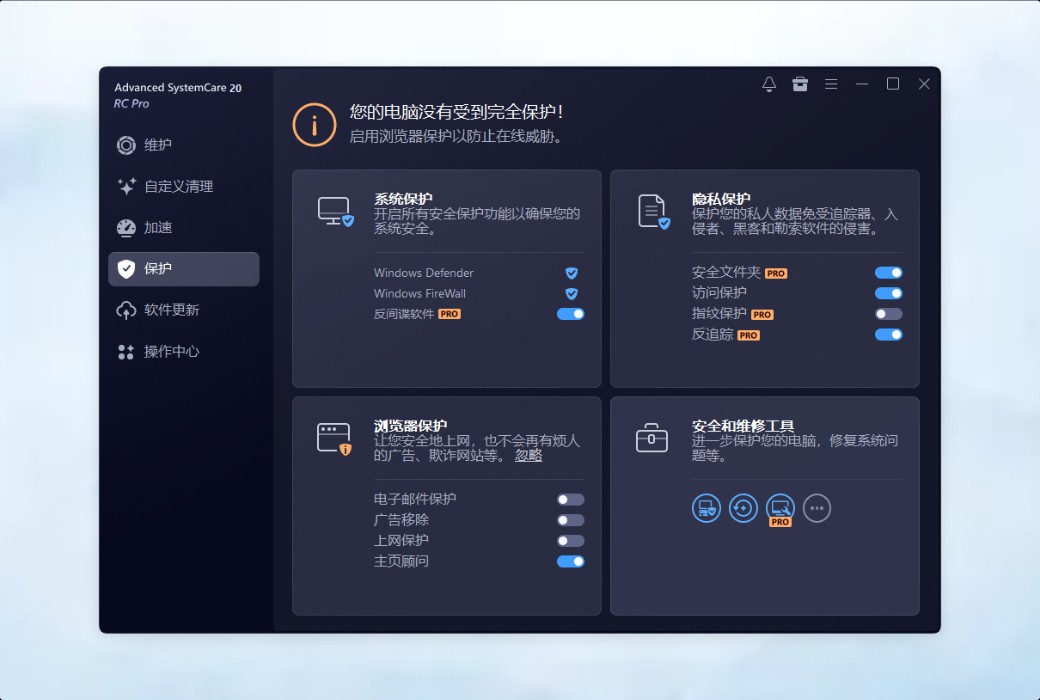Turn on 广告移除 toggle
Screen dimensions: 1040x700
pyautogui.click(x=570, y=520)
